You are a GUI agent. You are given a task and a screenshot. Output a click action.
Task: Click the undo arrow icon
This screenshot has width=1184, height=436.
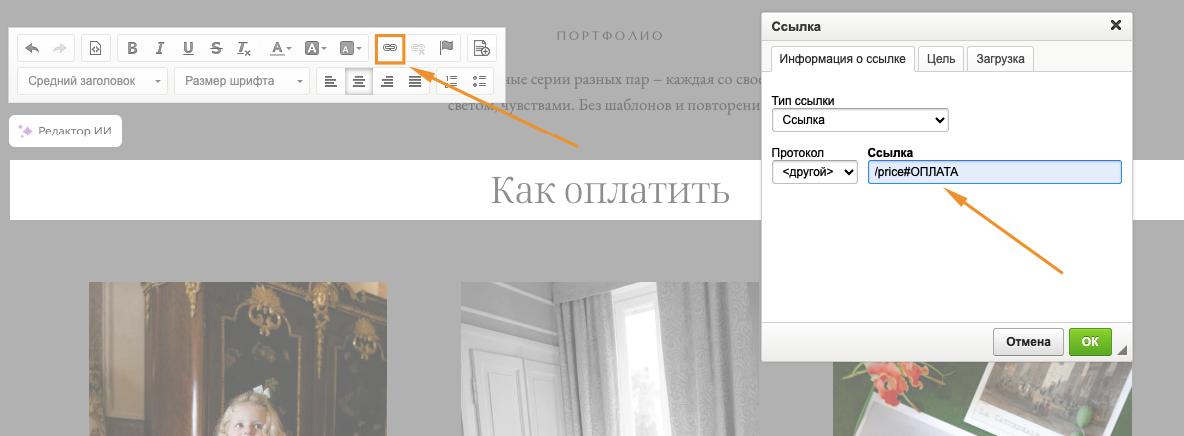[x=32, y=47]
